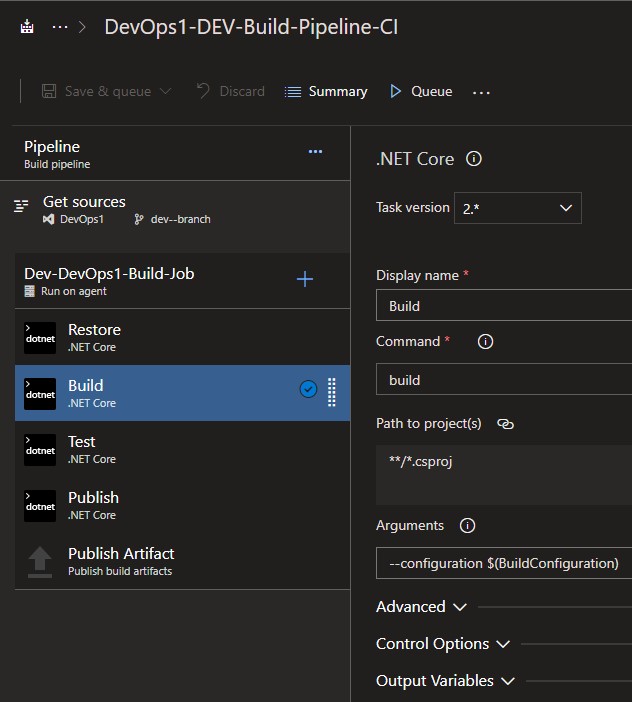Select the Restore .NET Core task
The width and height of the screenshot is (632, 702).
click(183, 337)
